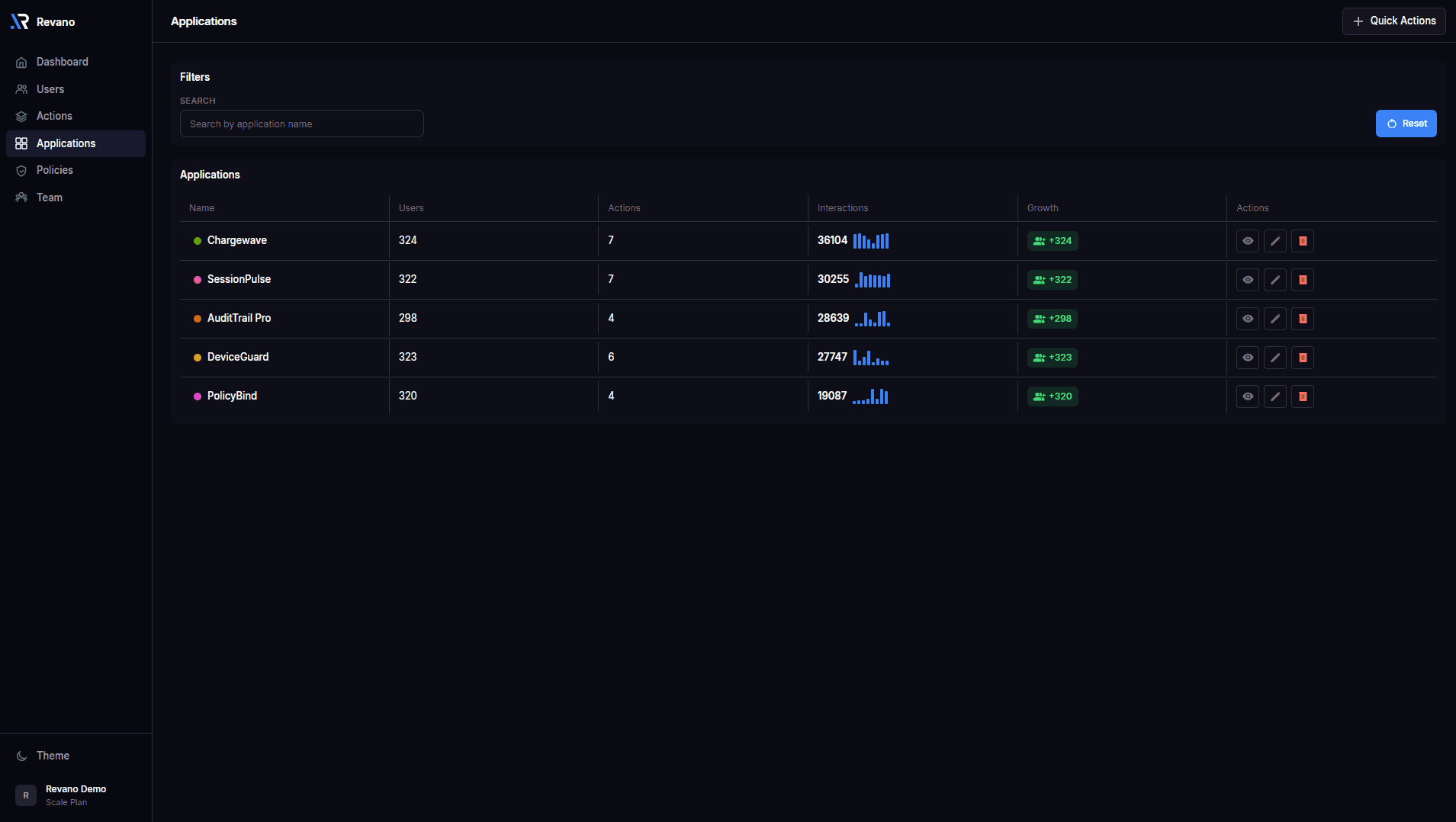Click the application name search field
Viewport: 1456px width, 822px height.
(x=301, y=124)
